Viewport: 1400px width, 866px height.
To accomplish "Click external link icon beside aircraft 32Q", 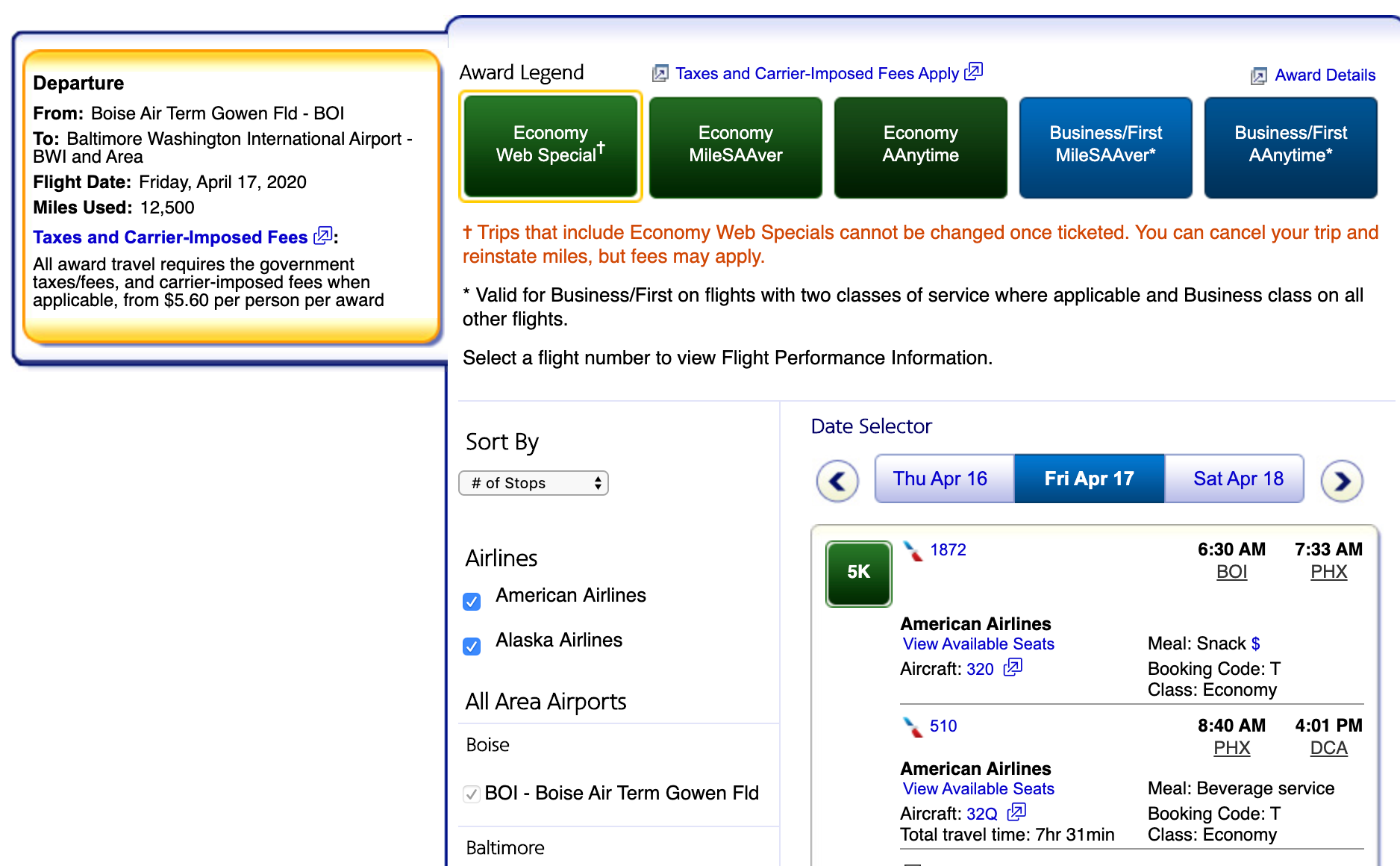I will pos(1016,812).
